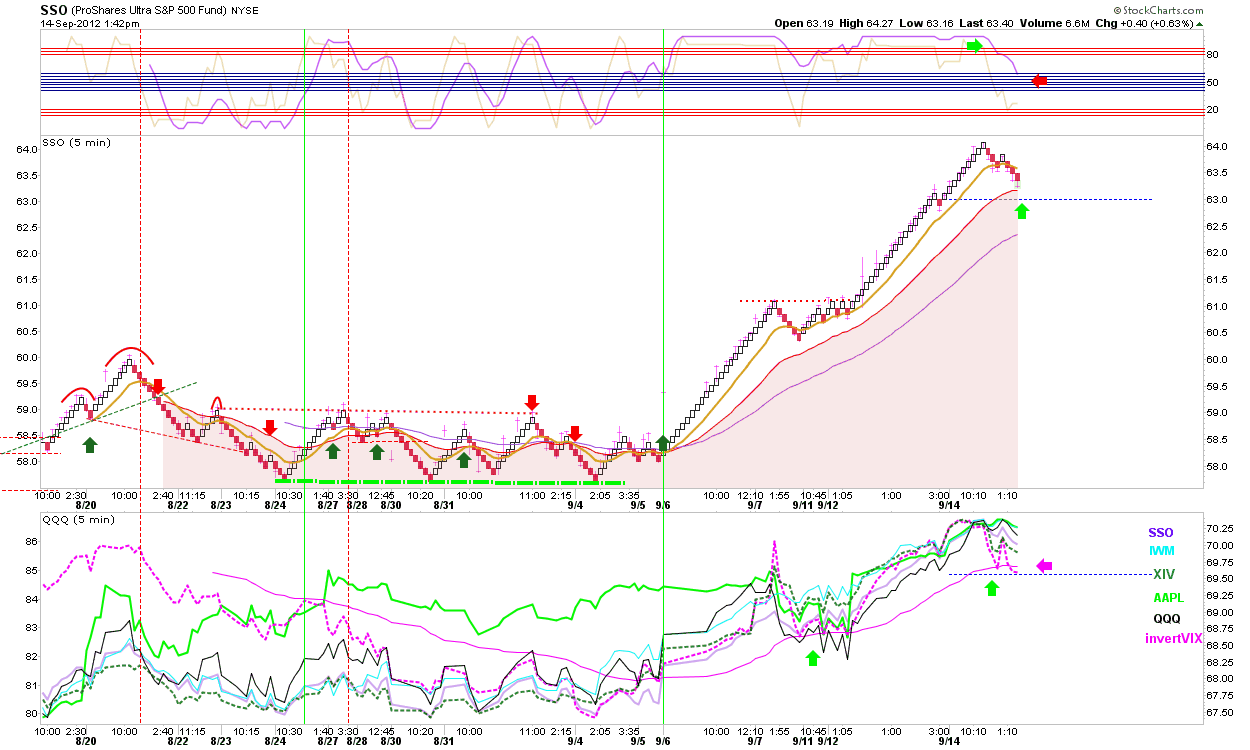Click the 69.50 value on the QQQ panel scale

point(1220,578)
